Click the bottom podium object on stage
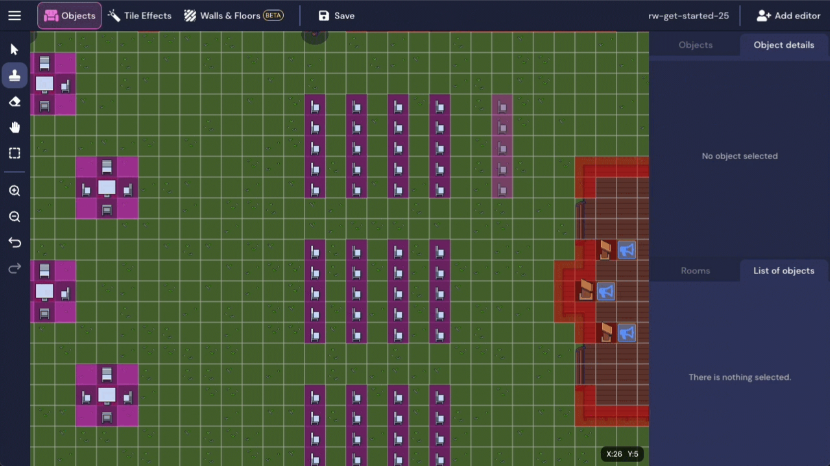Screen dimensions: 830x466 pos(606,333)
